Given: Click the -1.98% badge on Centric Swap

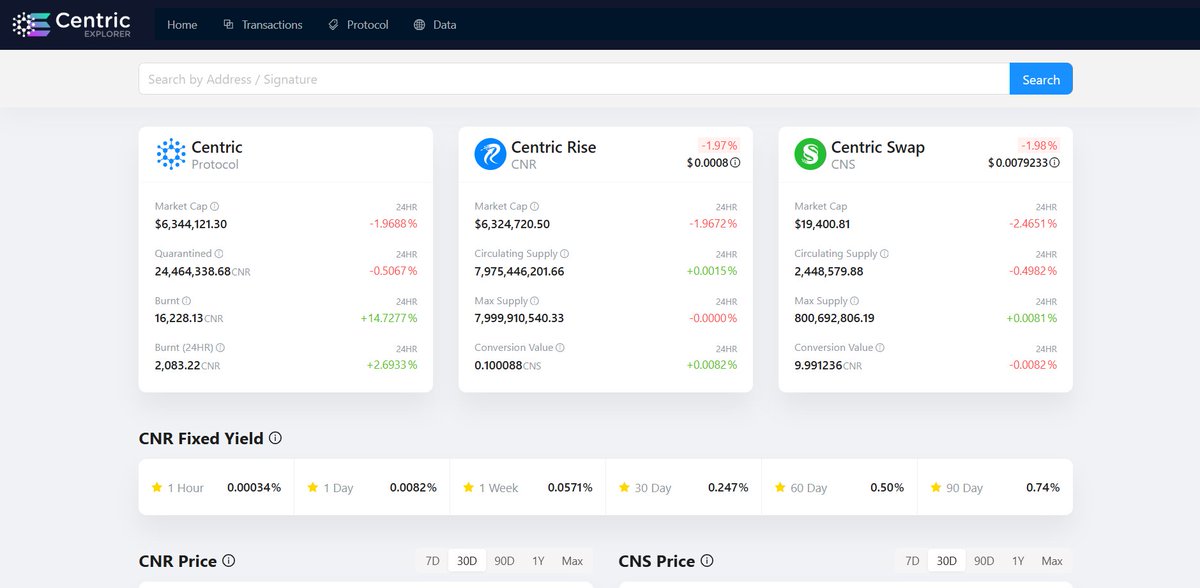Looking at the screenshot, I should [1038, 145].
